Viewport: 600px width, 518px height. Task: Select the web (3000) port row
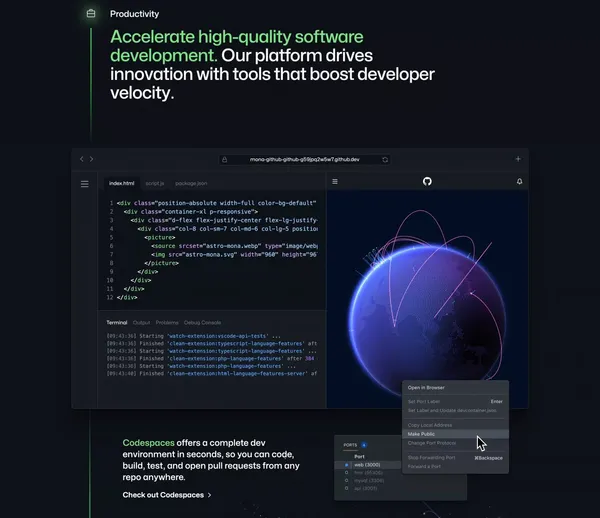click(x=368, y=465)
